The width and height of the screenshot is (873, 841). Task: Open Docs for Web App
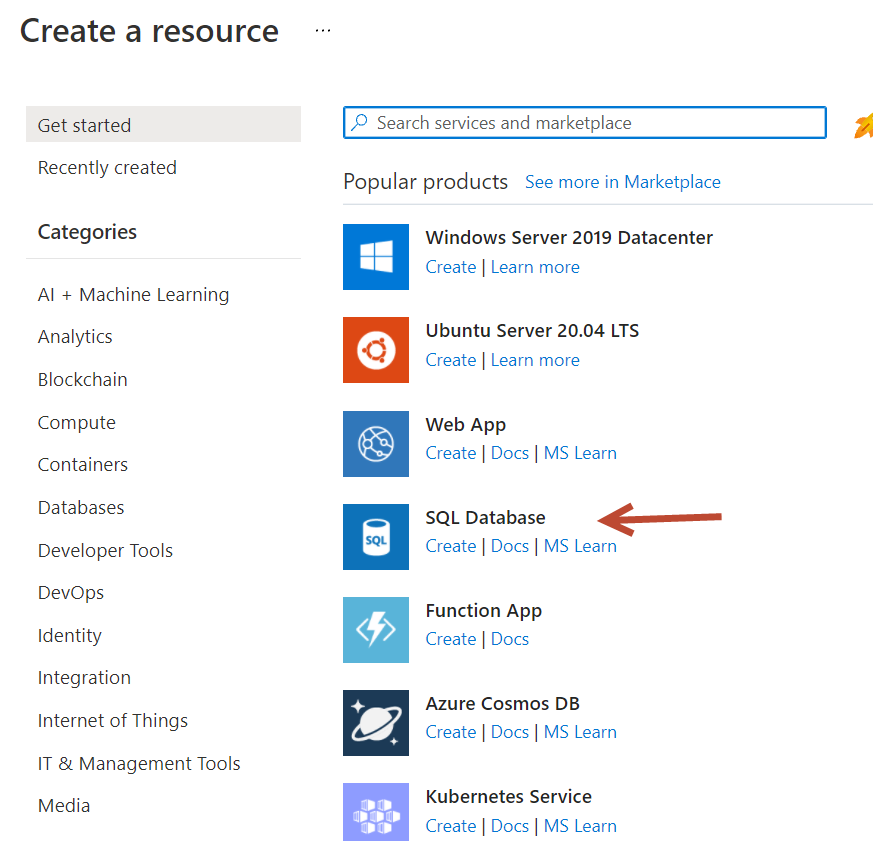[510, 452]
